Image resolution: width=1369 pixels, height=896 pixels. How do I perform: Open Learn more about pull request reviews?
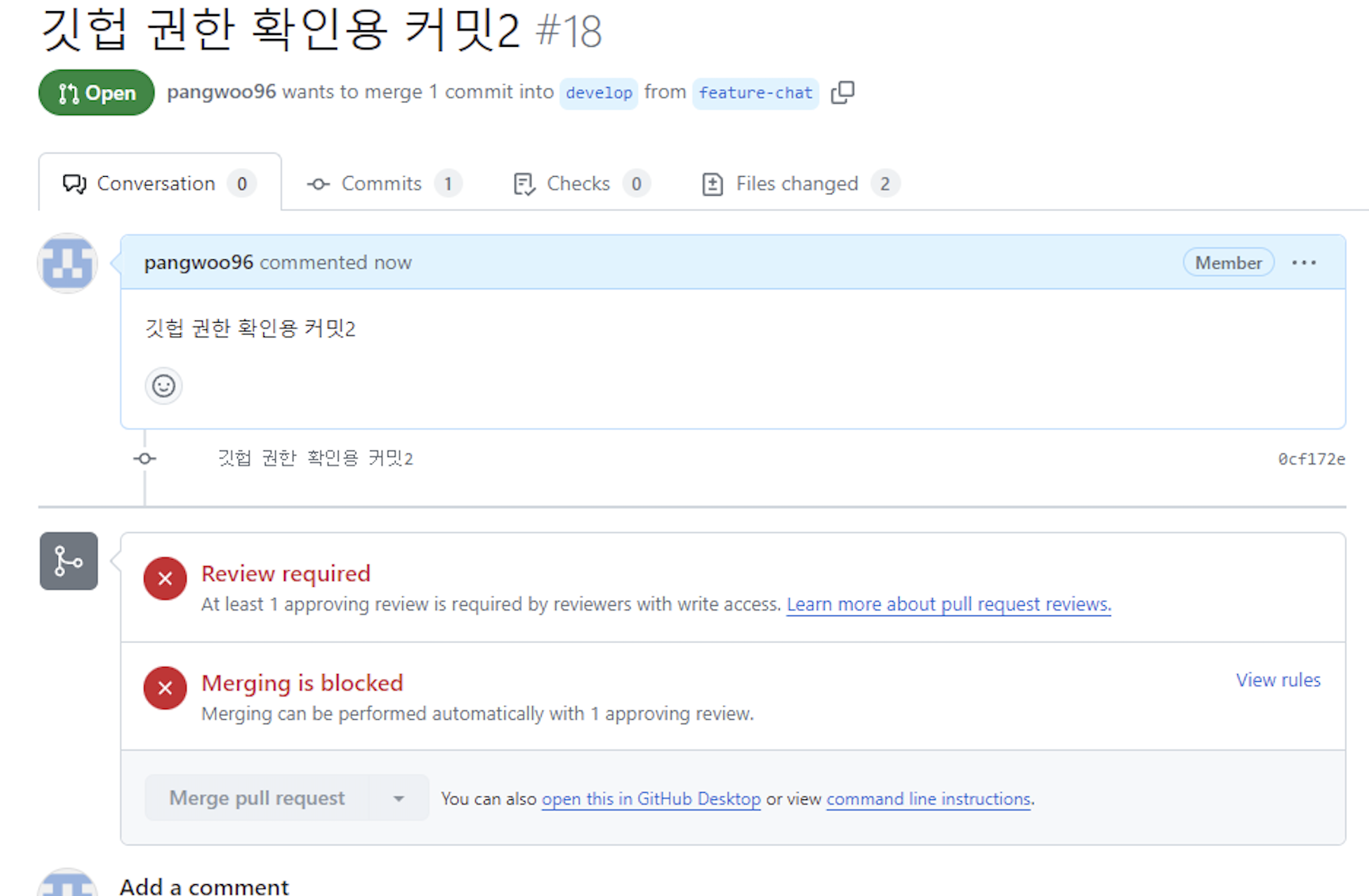pyautogui.click(x=949, y=604)
